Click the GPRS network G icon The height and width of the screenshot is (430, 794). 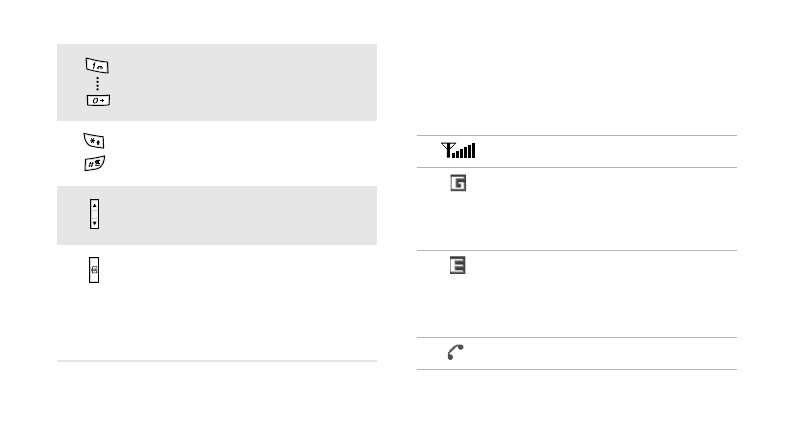pyautogui.click(x=458, y=183)
